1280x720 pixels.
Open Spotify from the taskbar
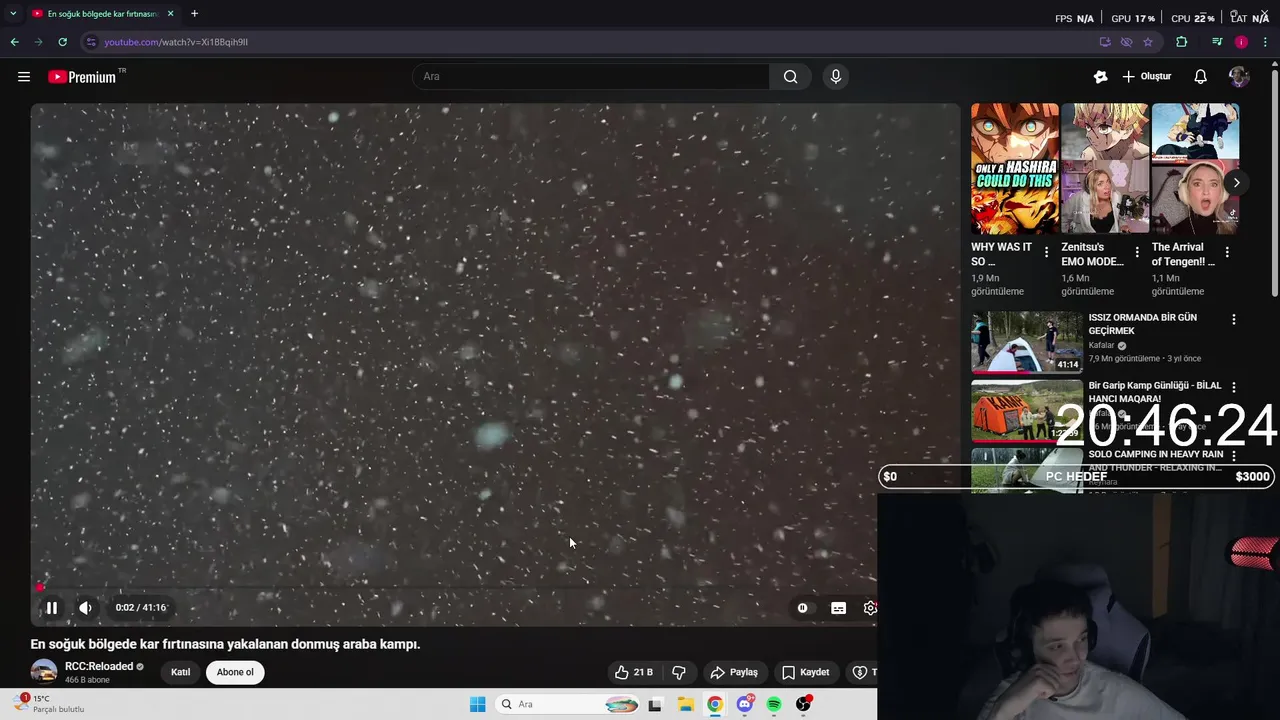pyautogui.click(x=774, y=705)
